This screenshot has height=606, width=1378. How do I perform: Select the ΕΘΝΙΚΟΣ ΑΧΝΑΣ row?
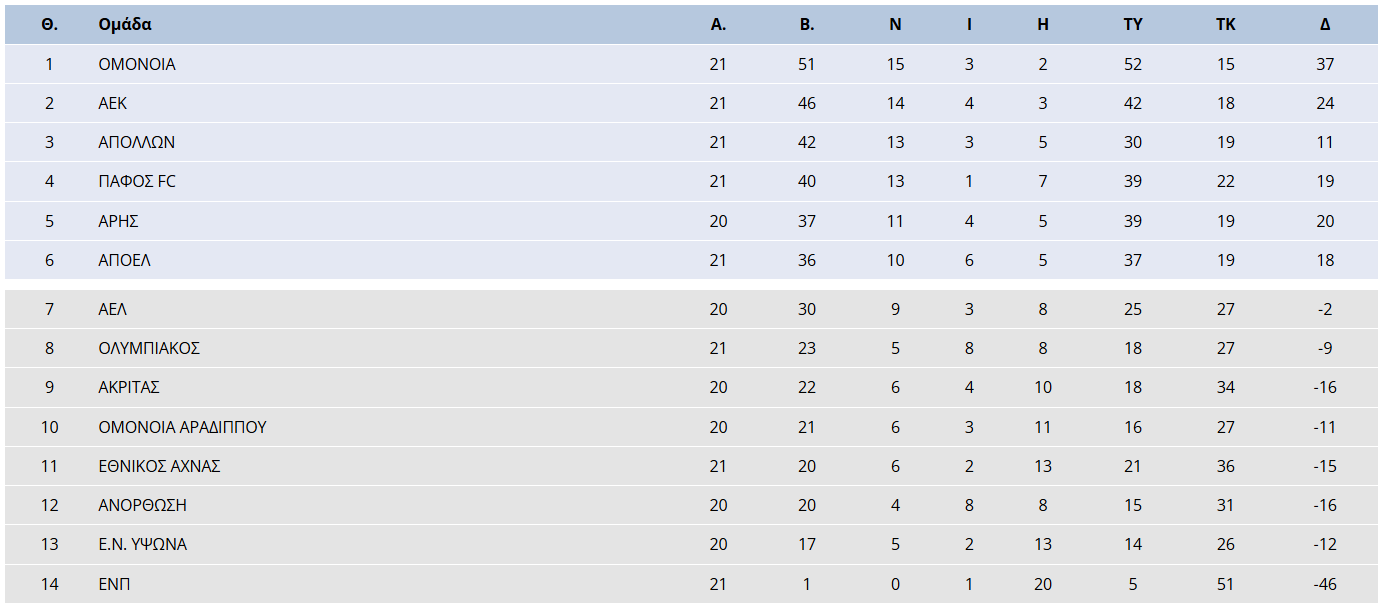coord(159,466)
